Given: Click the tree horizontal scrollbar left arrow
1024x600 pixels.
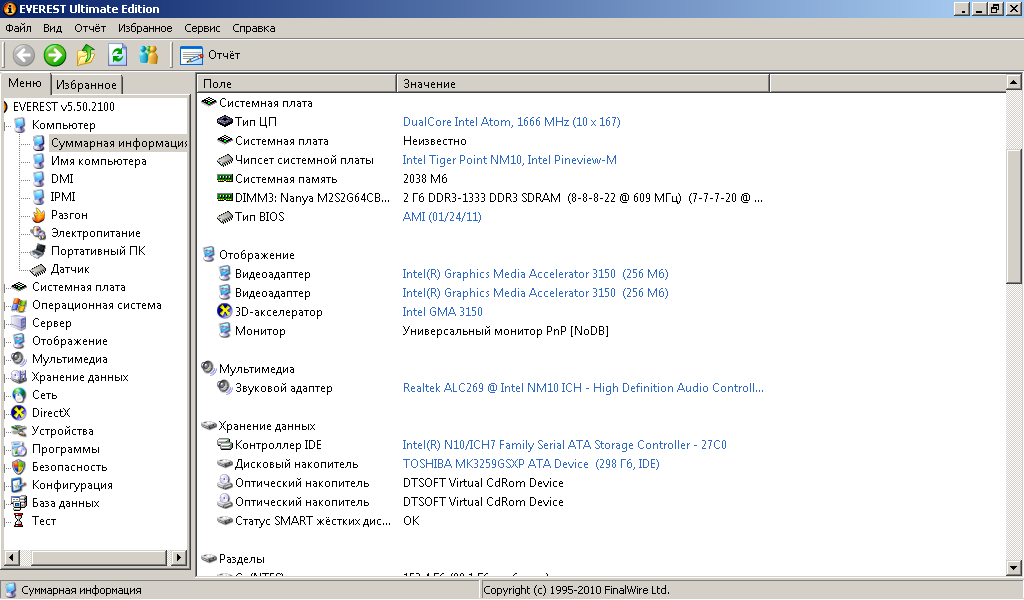Looking at the screenshot, I should point(12,558).
